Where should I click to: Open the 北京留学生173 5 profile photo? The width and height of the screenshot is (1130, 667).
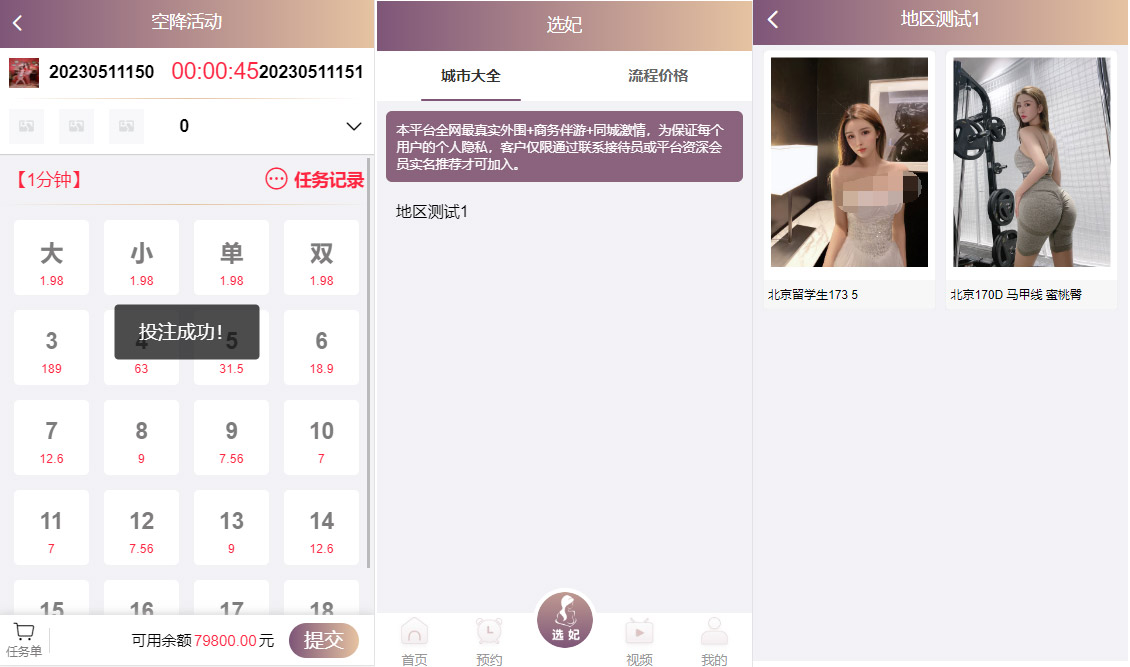coord(850,162)
